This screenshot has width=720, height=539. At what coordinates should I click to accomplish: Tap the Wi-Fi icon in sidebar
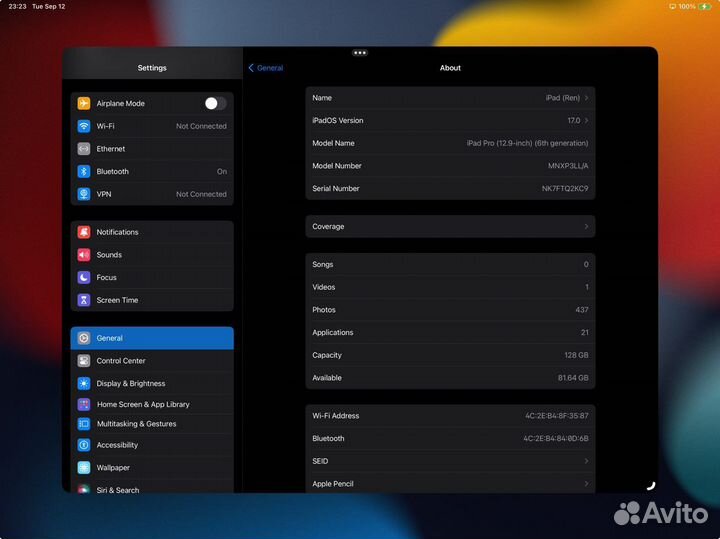point(84,126)
